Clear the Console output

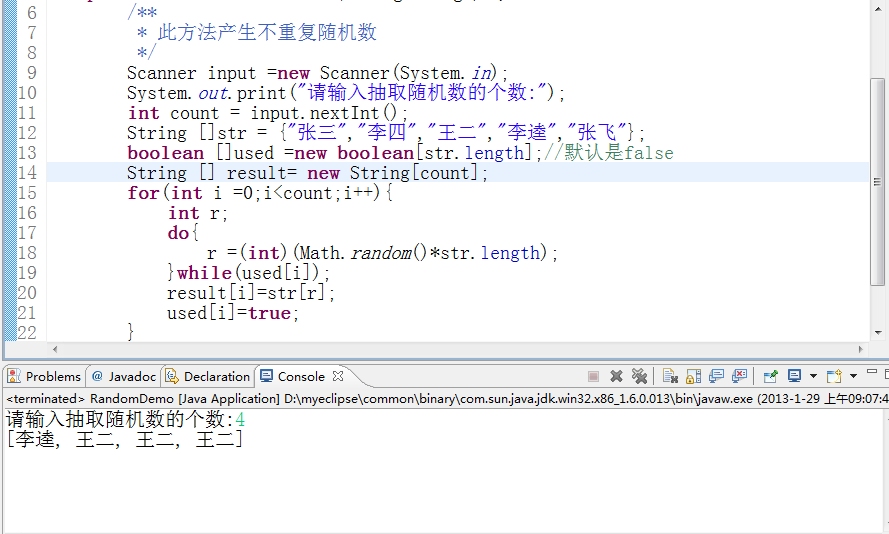coord(670,376)
